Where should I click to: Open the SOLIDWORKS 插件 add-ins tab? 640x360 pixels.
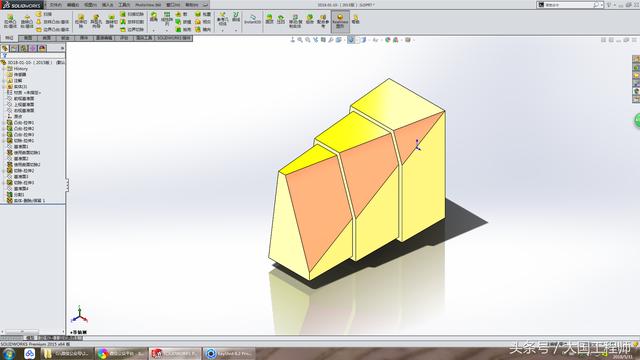tap(174, 38)
